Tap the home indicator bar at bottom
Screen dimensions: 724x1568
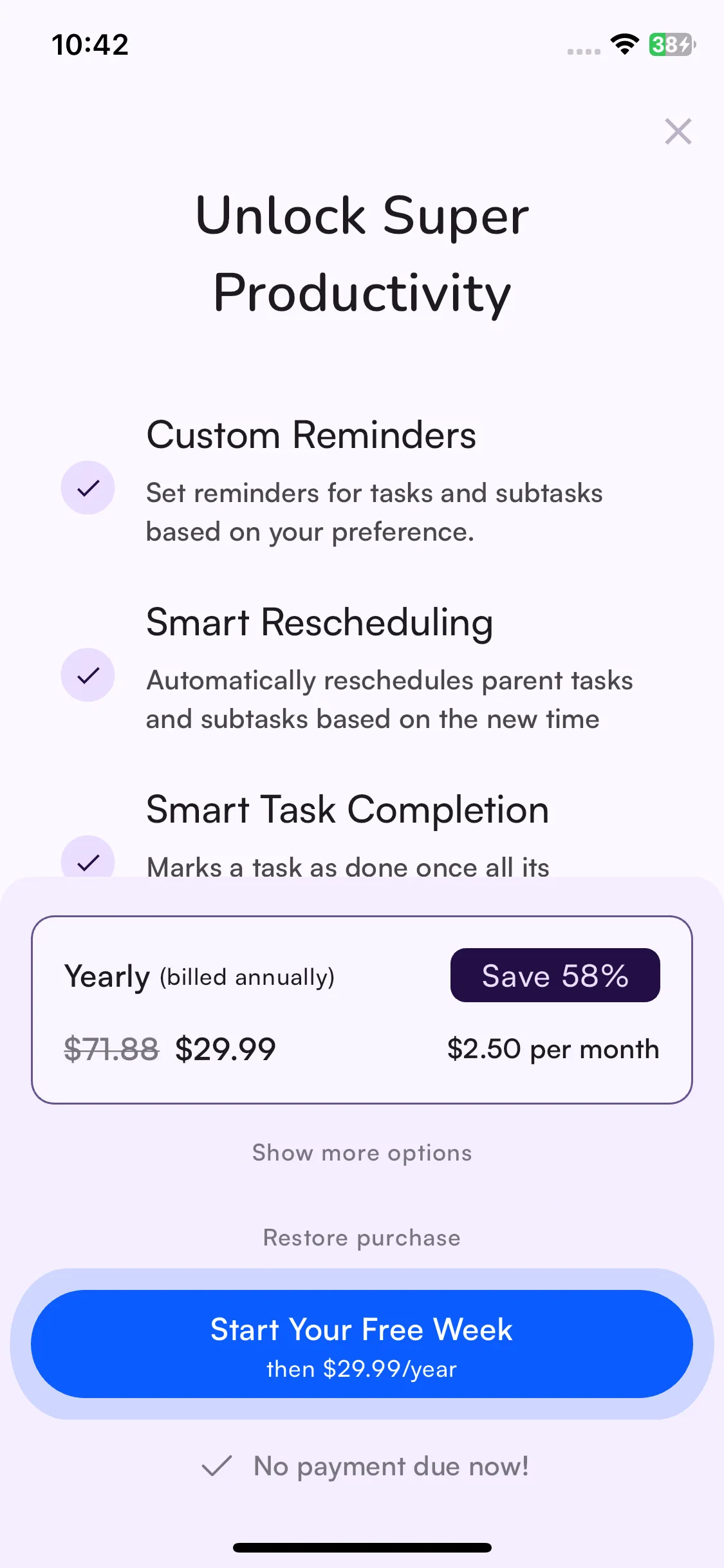coord(362,1547)
